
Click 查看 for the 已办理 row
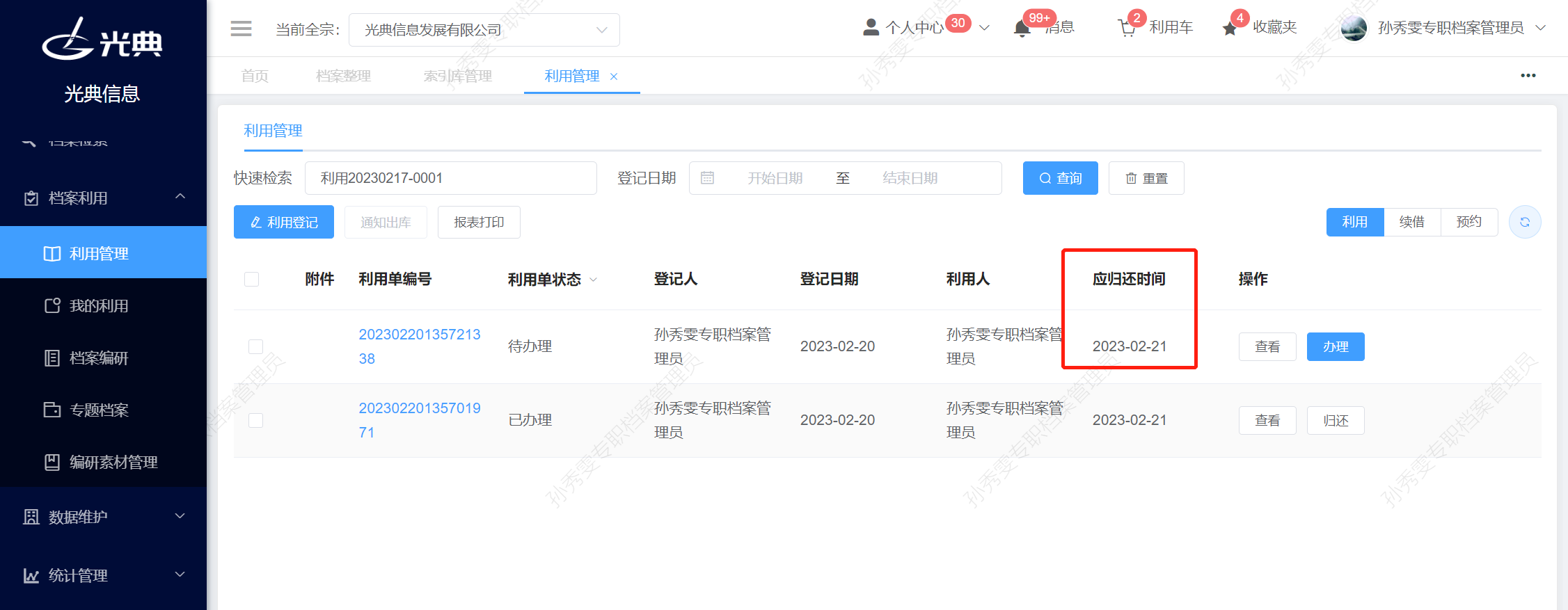click(x=1267, y=420)
